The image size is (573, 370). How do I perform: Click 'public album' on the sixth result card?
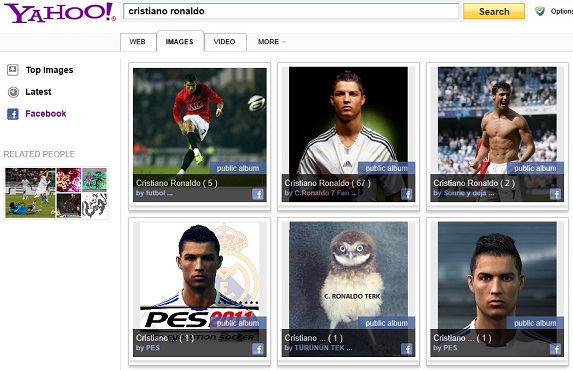pyautogui.click(x=535, y=323)
